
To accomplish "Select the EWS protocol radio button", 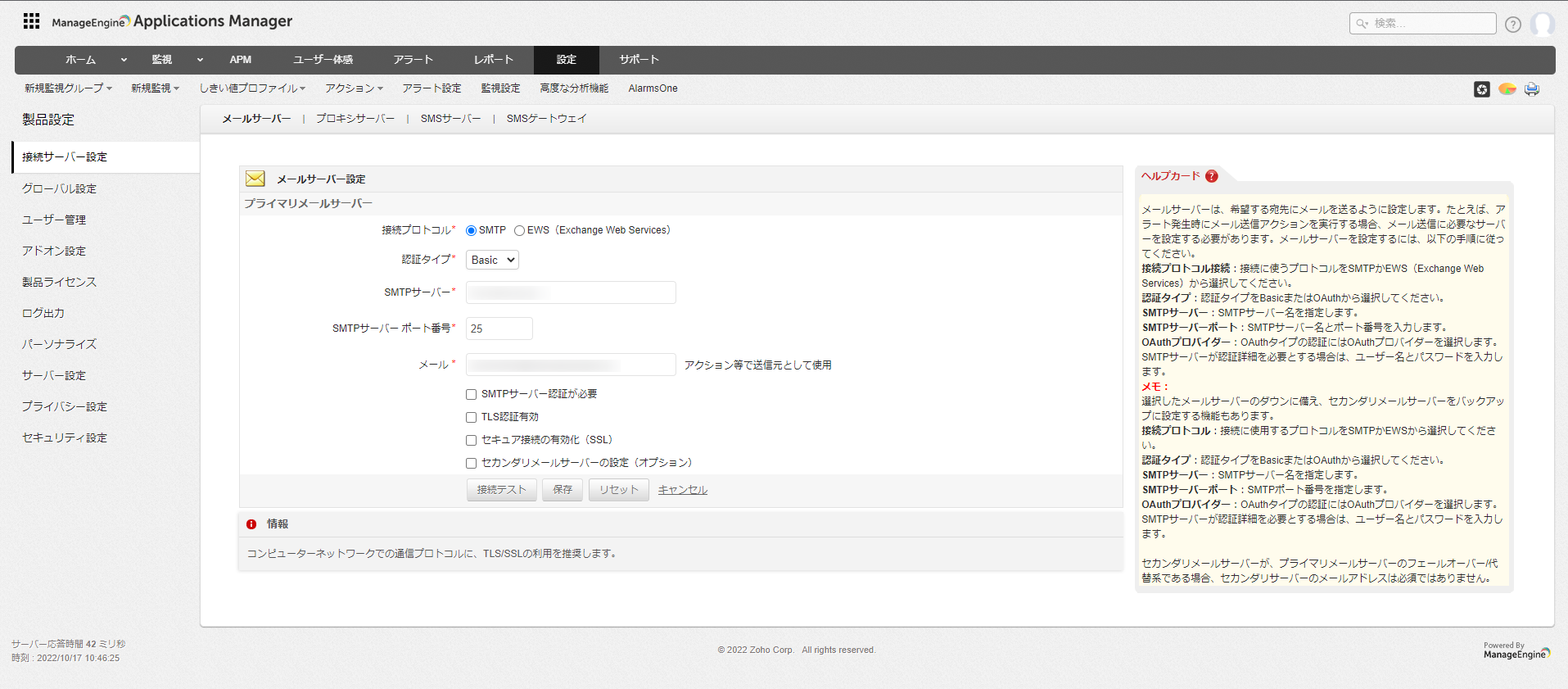I will 519,231.
